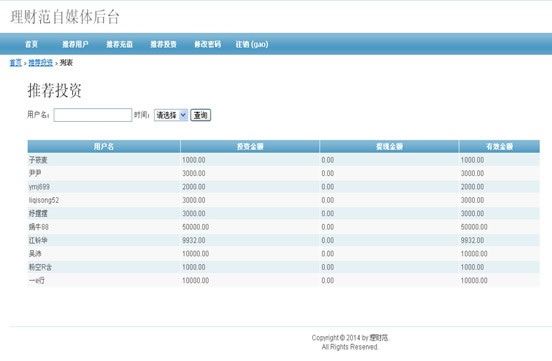
Task: Click effective amount 9932.00 under 有效金额
Action: click(472, 241)
